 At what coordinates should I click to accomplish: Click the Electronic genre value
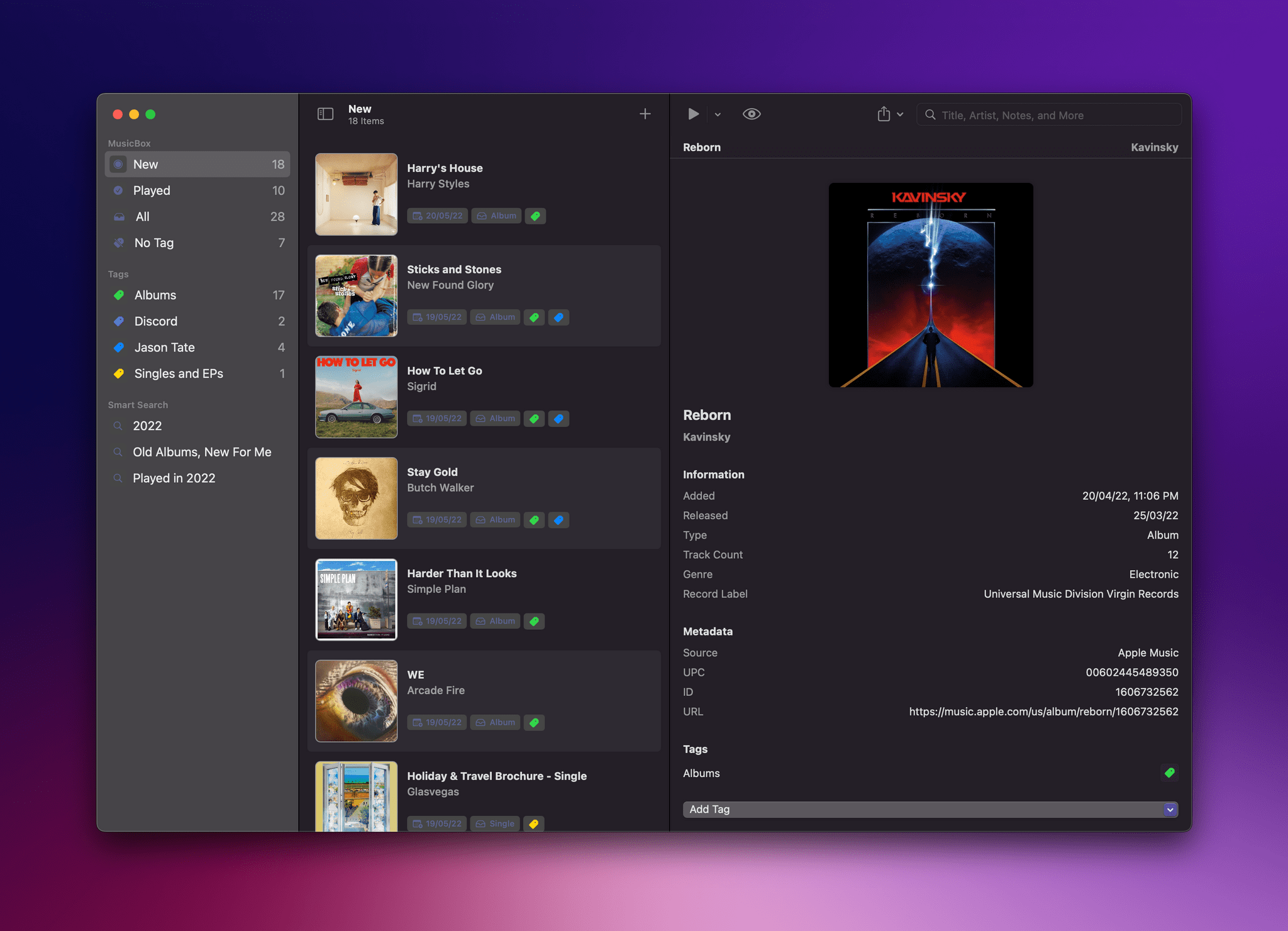pyautogui.click(x=1153, y=575)
